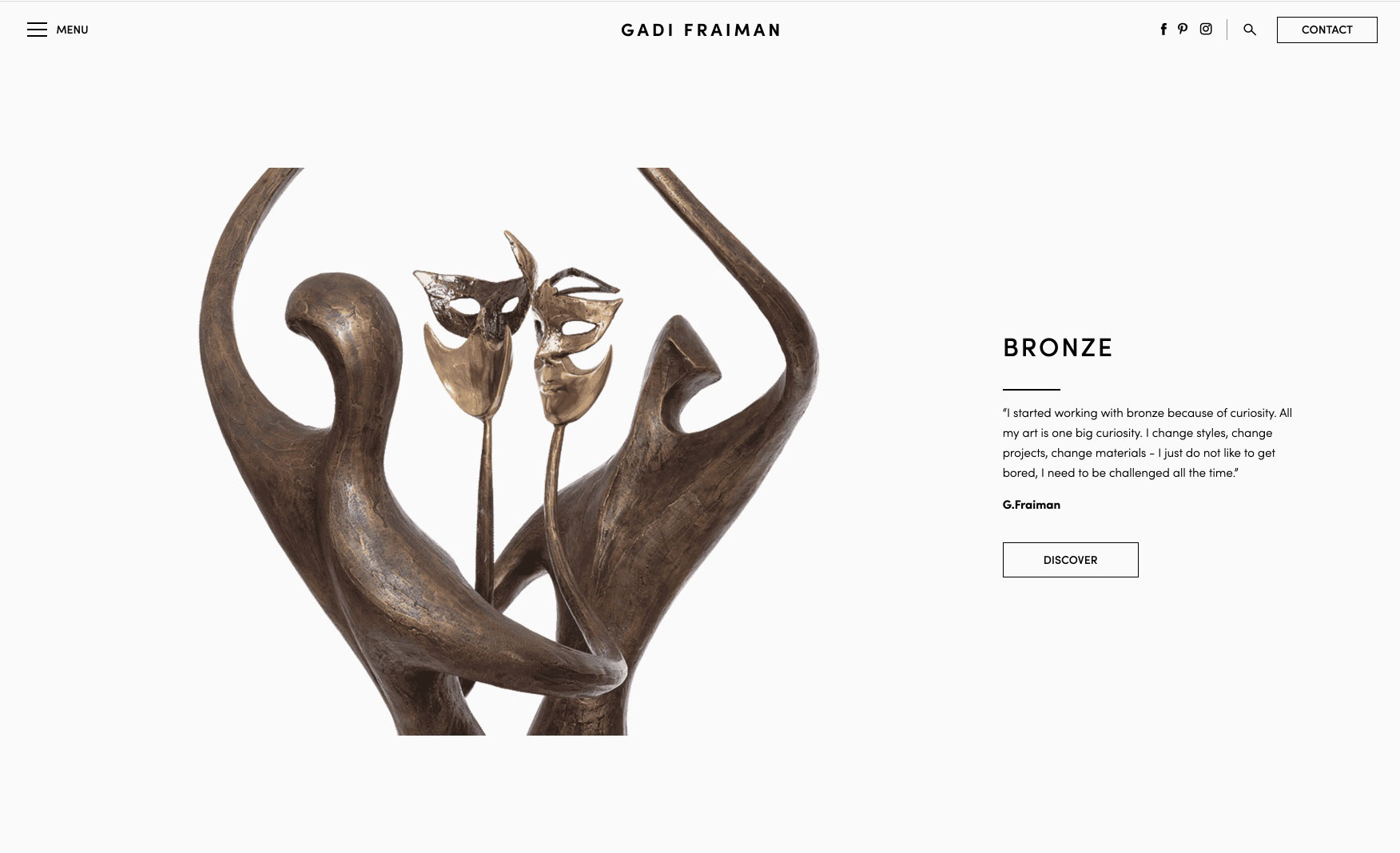
Task: Open the Facebook social icon
Action: pyautogui.click(x=1163, y=30)
